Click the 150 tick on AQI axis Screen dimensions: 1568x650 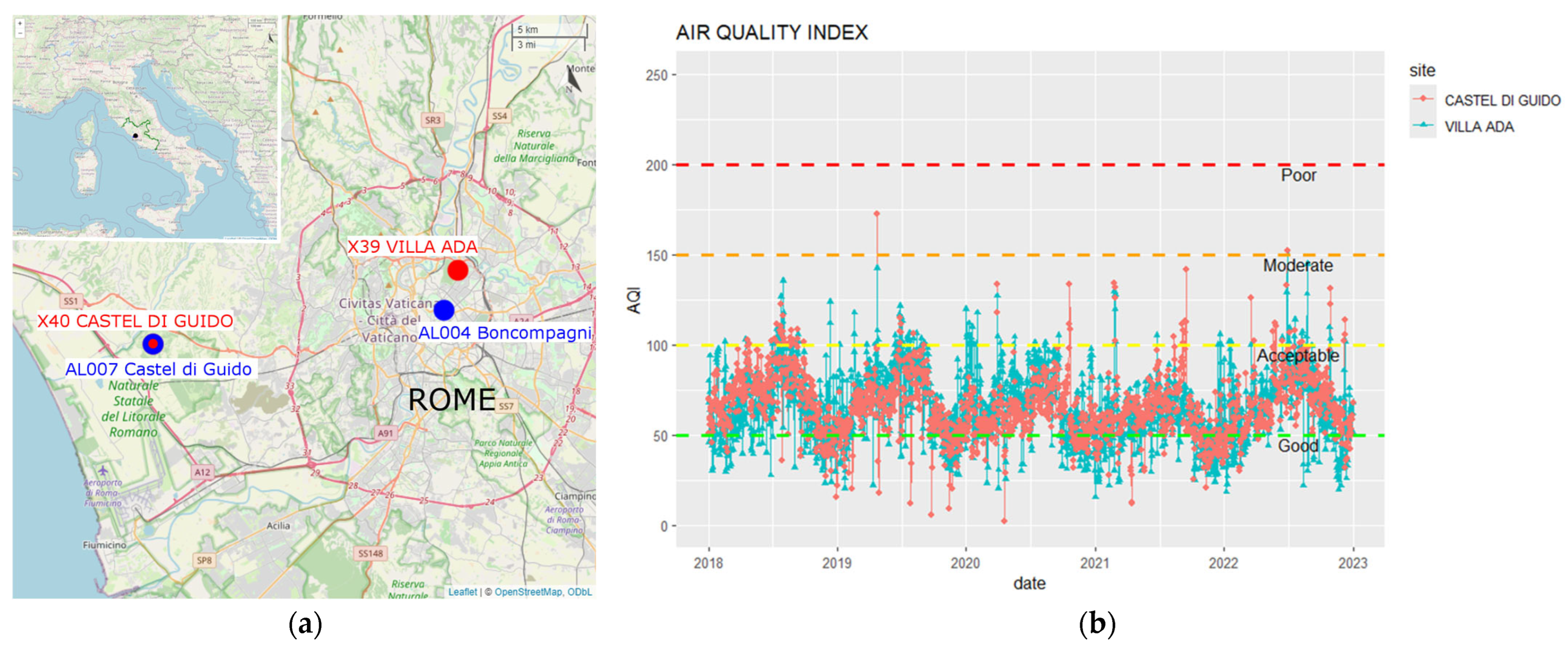(657, 256)
